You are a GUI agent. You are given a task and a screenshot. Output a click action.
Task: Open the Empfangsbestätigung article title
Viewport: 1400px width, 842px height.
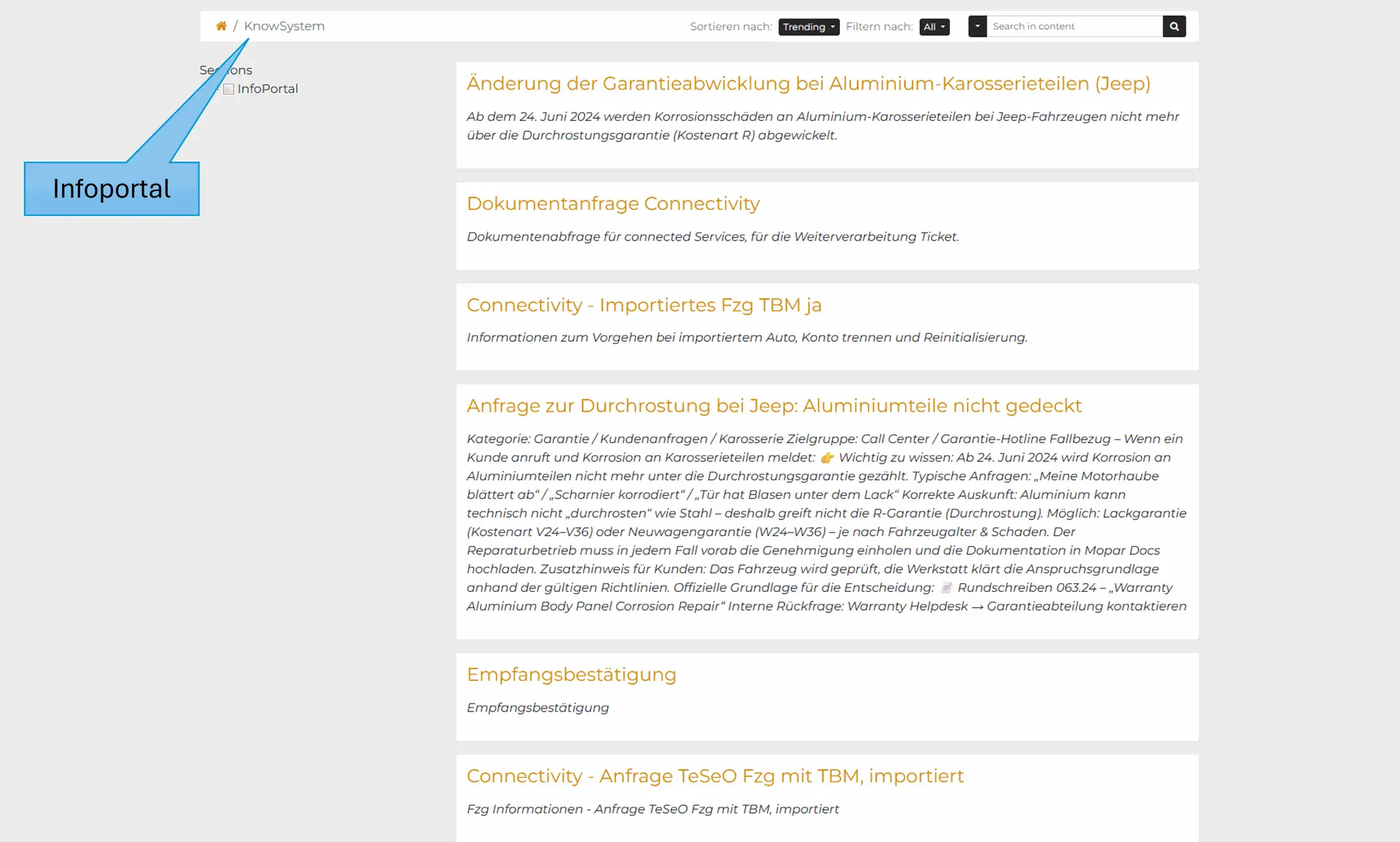[x=571, y=674]
